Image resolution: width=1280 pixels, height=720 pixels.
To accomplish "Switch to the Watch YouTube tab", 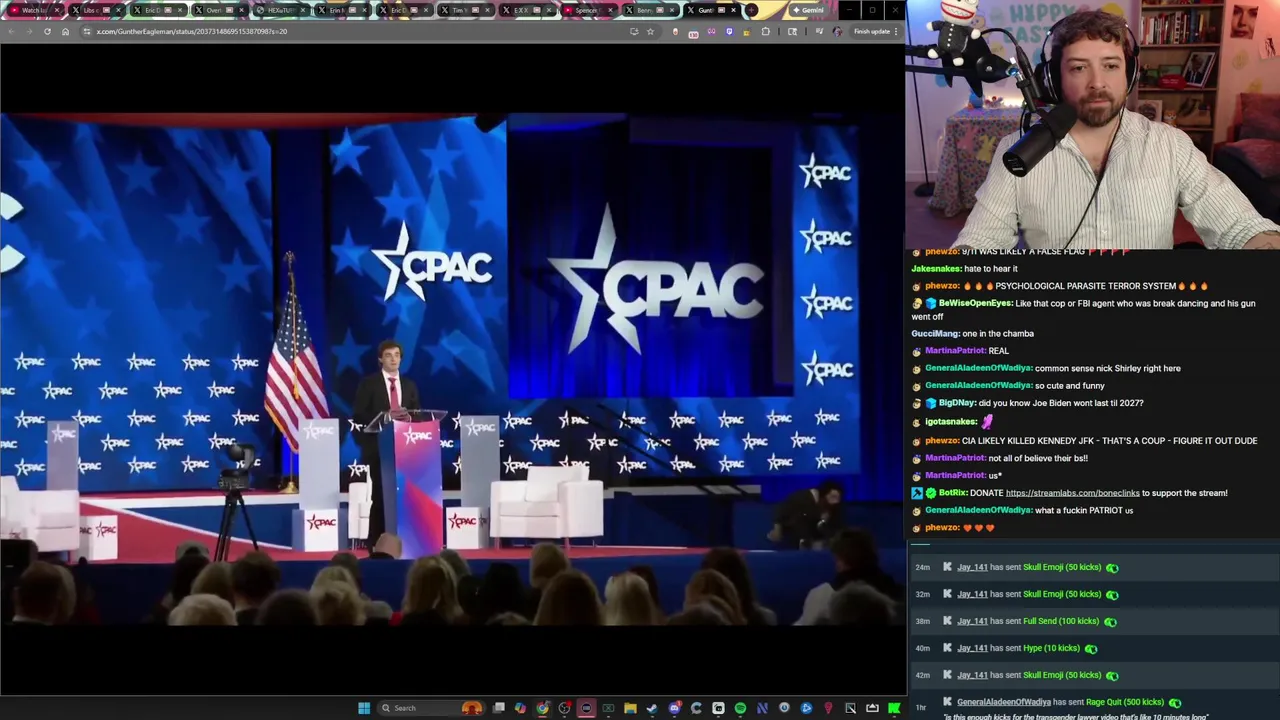I will [34, 10].
